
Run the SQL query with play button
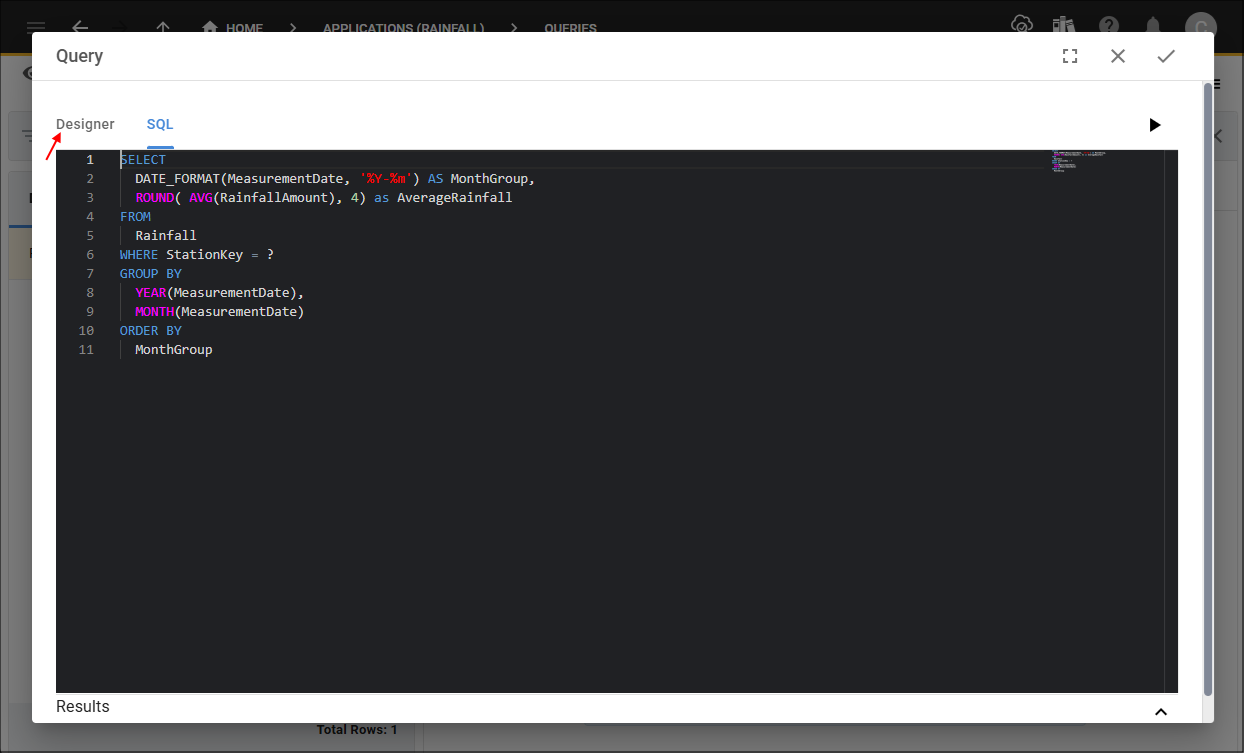point(1155,125)
